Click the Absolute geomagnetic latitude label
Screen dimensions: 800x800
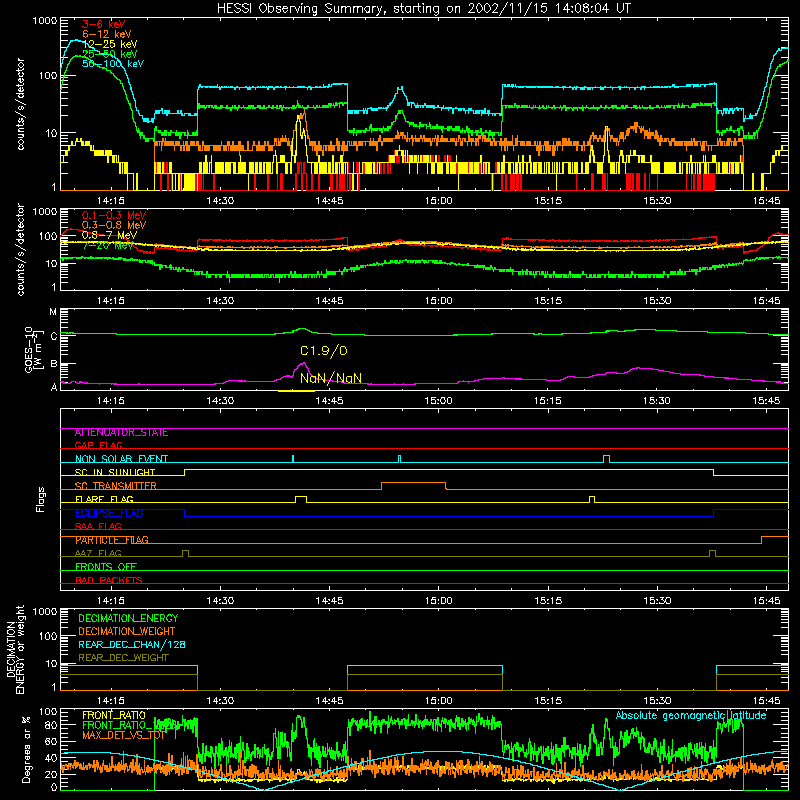pos(691,715)
